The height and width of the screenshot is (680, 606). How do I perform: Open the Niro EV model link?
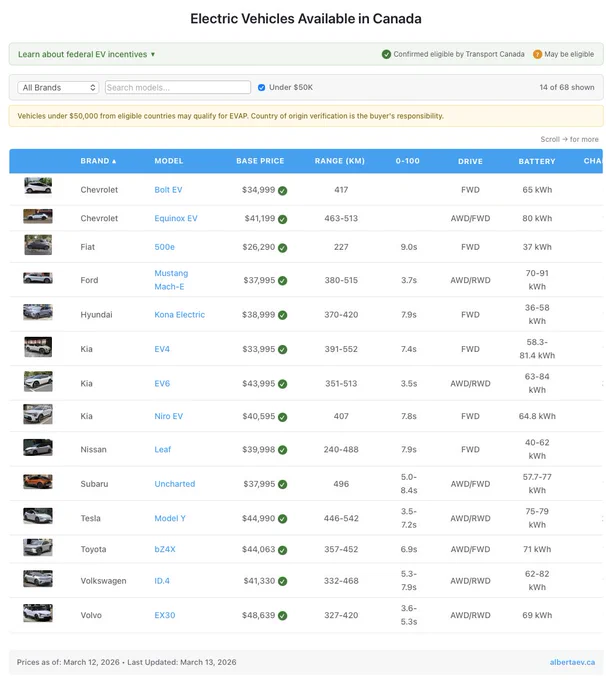[x=169, y=416]
